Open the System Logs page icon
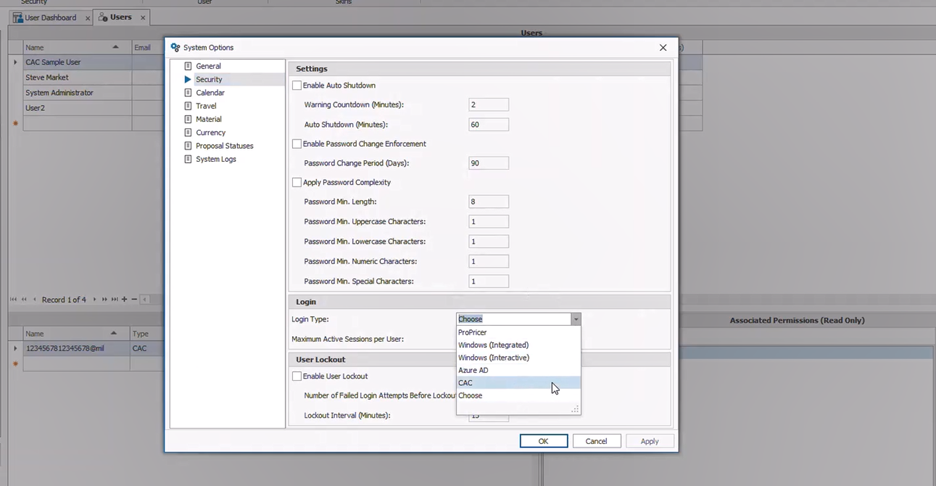Image resolution: width=936 pixels, height=486 pixels. point(187,159)
